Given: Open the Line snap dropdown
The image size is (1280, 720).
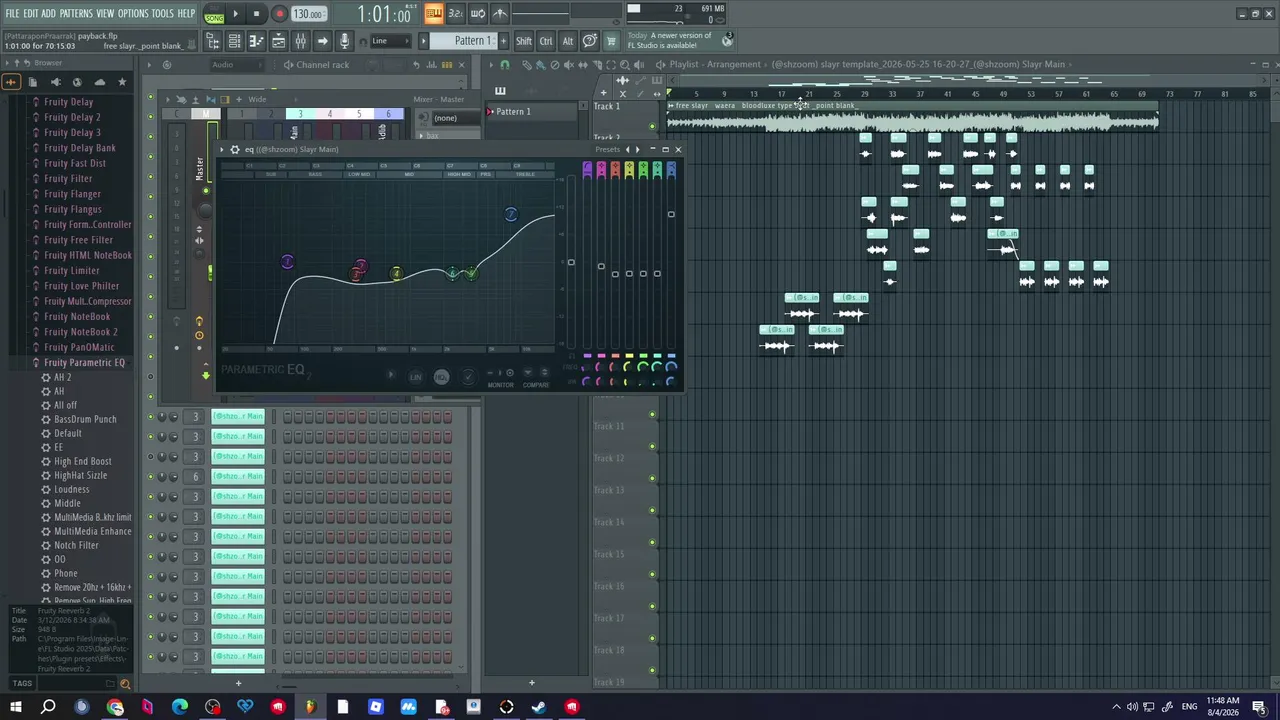Looking at the screenshot, I should [391, 41].
